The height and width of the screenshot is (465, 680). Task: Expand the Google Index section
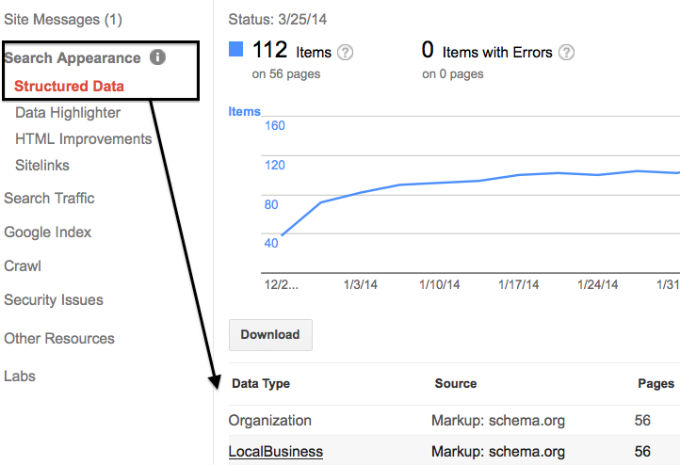48,232
